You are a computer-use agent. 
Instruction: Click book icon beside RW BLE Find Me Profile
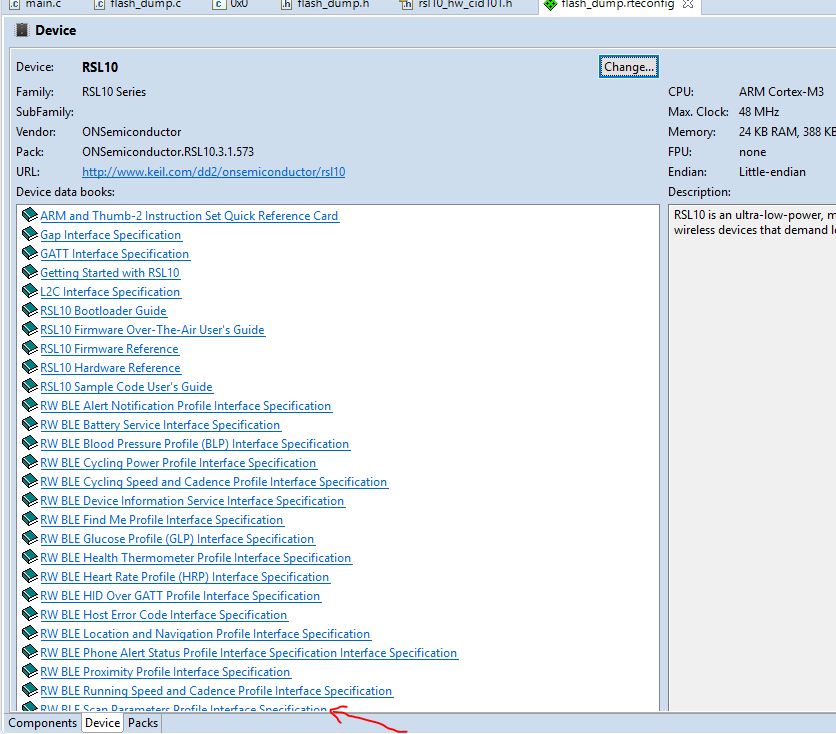click(29, 519)
